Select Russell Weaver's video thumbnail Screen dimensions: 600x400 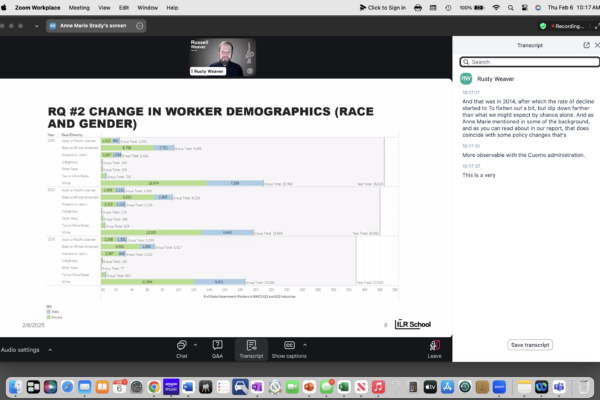[x=219, y=57]
